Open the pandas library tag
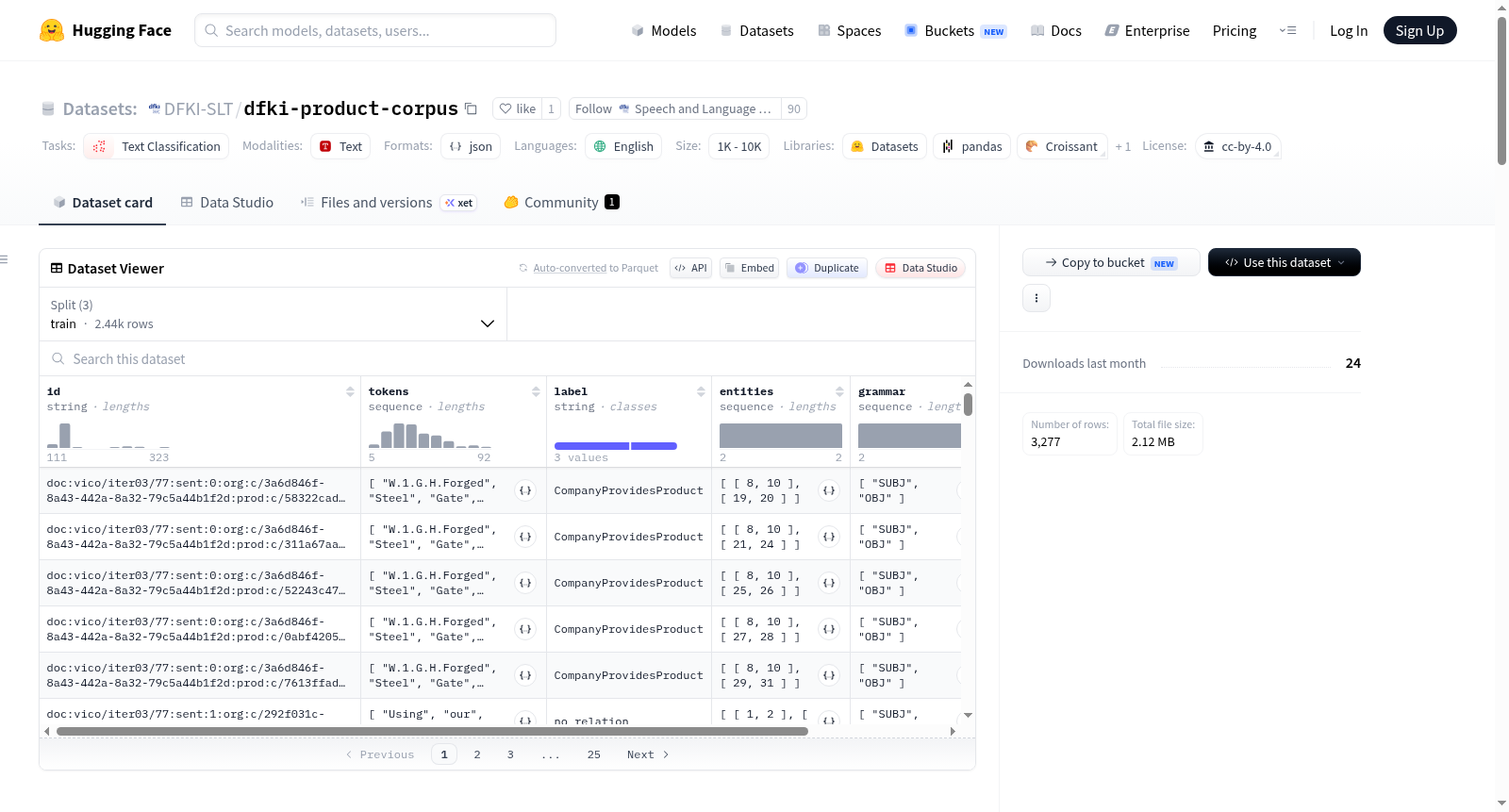This screenshot has width=1509, height=812. (x=972, y=146)
